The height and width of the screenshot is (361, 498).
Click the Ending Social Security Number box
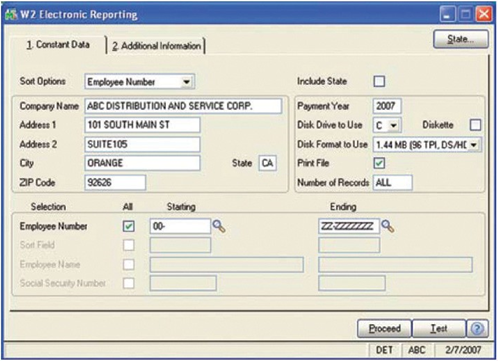352,283
